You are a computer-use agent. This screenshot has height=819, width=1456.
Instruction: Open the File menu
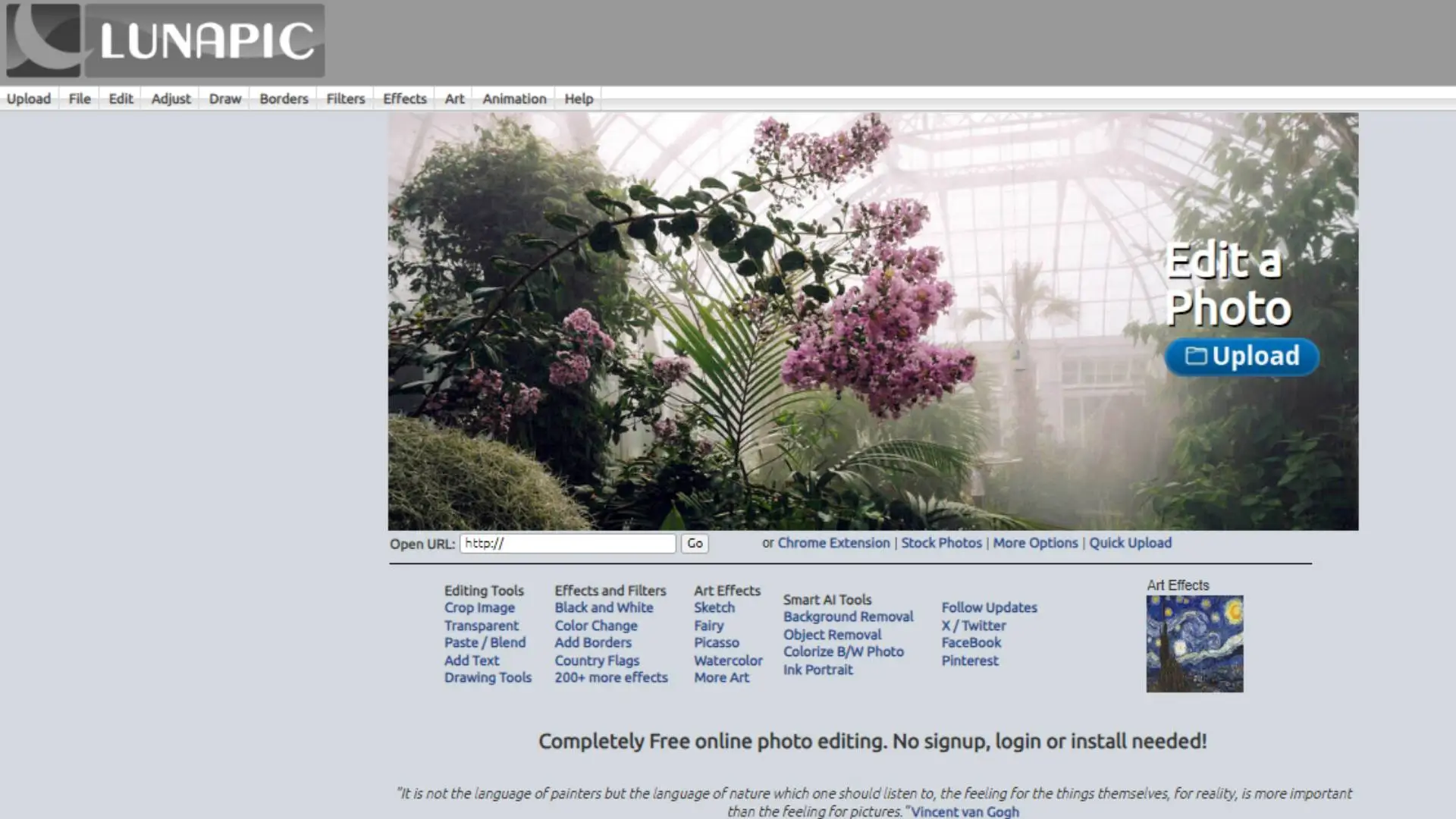(80, 99)
